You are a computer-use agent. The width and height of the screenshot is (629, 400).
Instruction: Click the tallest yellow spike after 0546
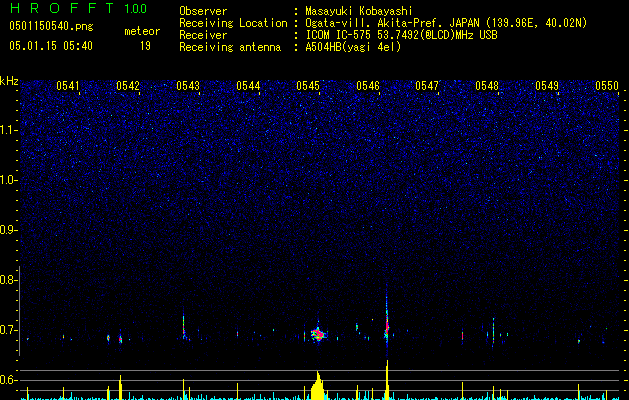tap(387, 380)
